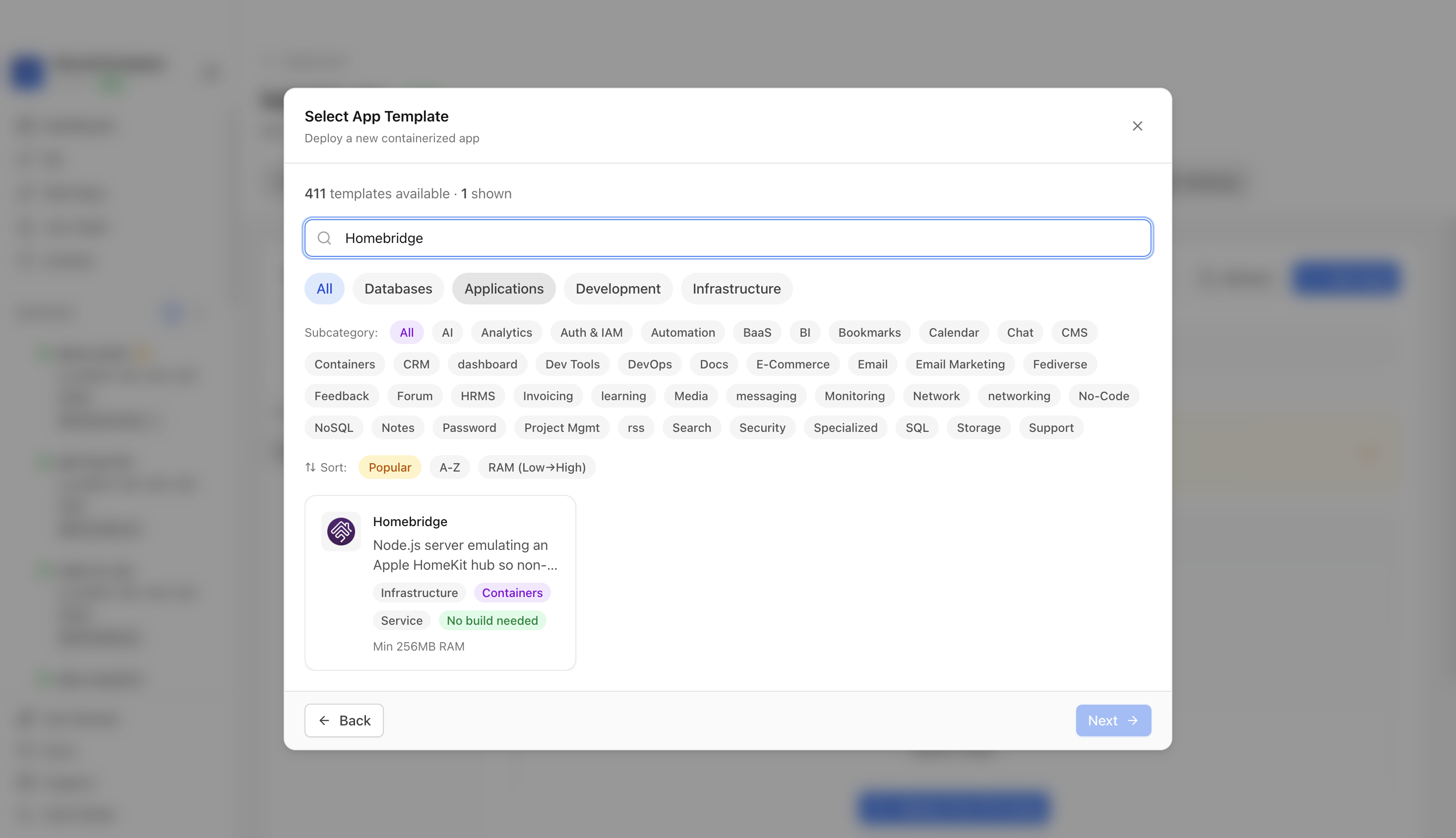Sort by RAM Low to High
This screenshot has height=838, width=1456.
coord(537,467)
